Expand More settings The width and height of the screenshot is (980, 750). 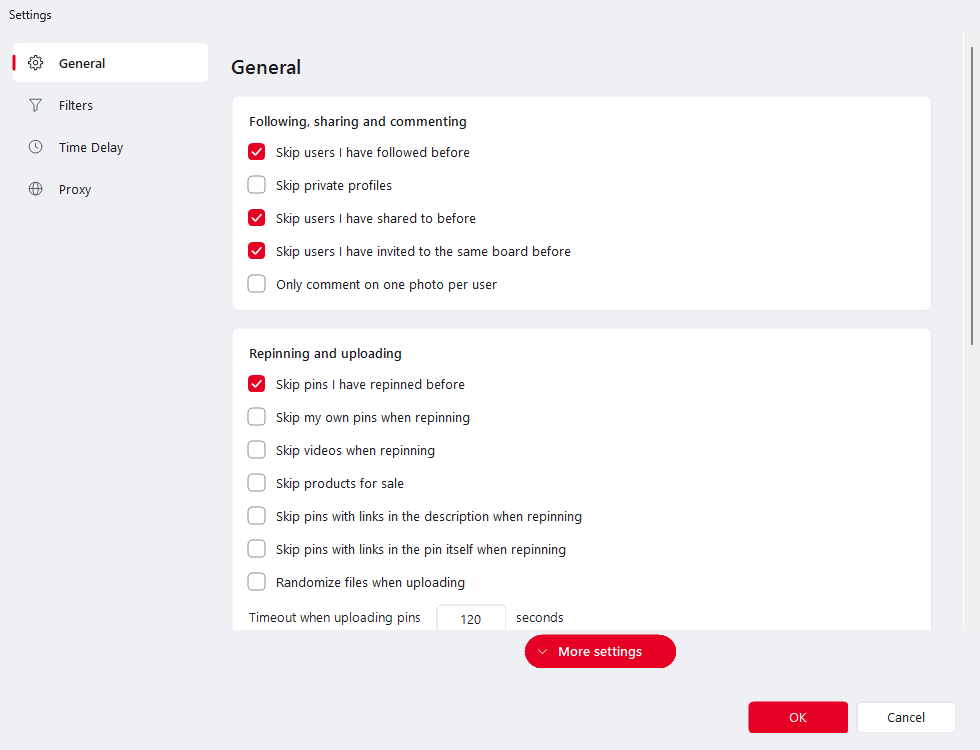(x=600, y=651)
